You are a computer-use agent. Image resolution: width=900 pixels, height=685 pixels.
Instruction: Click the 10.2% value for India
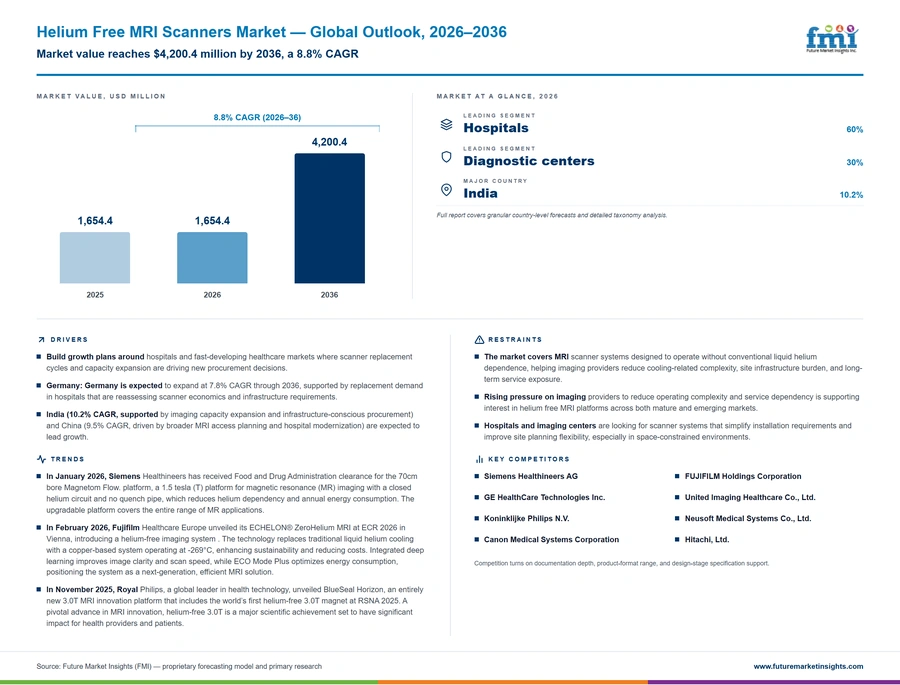click(851, 195)
